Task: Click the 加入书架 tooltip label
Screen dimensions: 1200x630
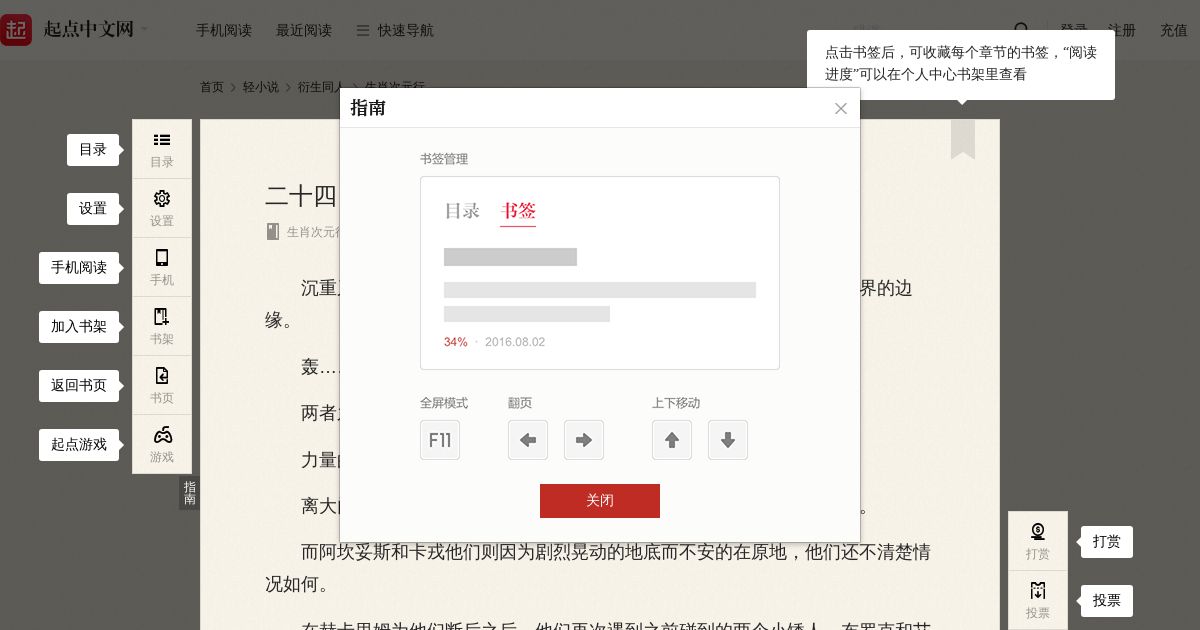Action: point(79,327)
